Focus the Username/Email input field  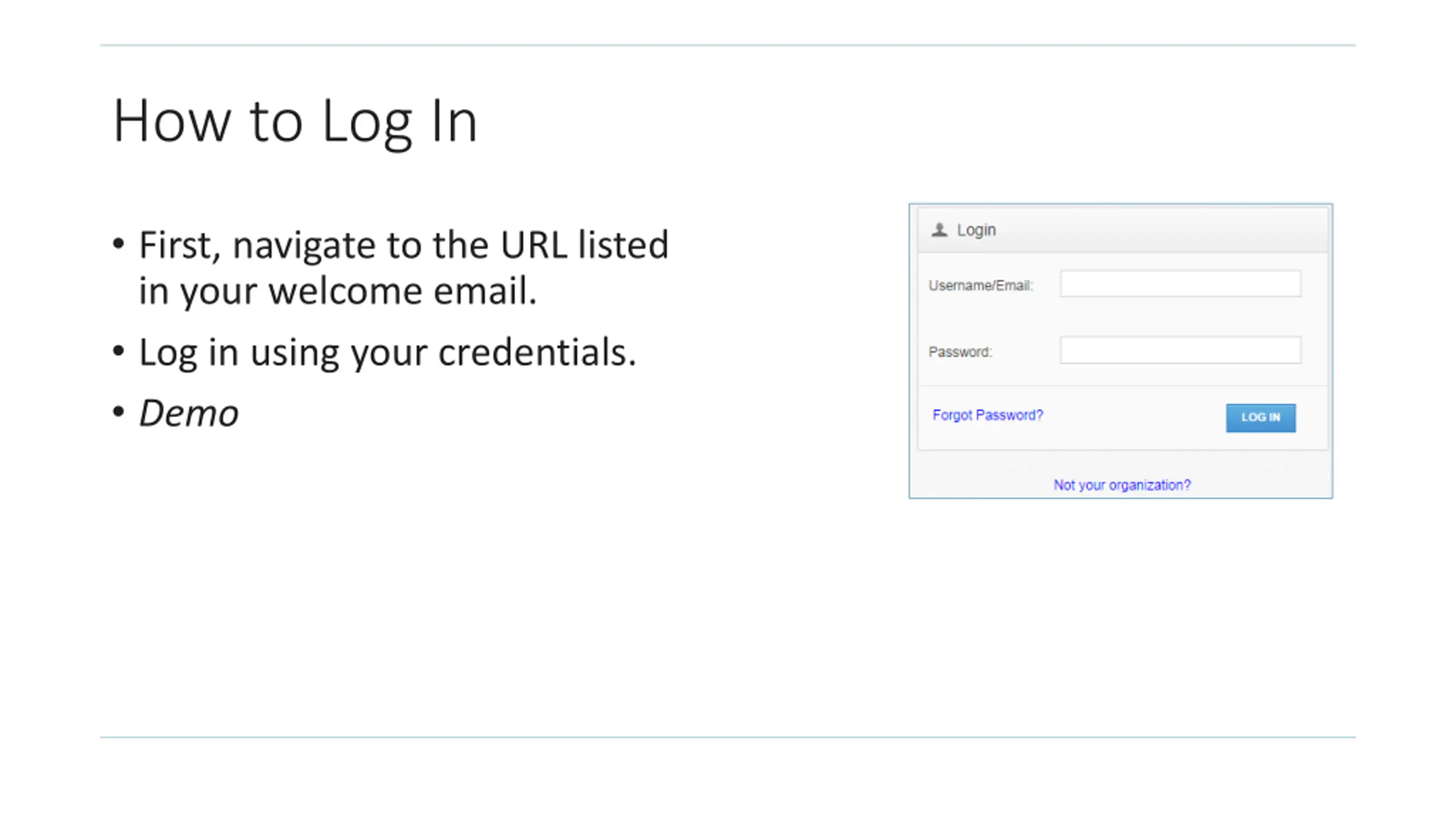[1181, 284]
